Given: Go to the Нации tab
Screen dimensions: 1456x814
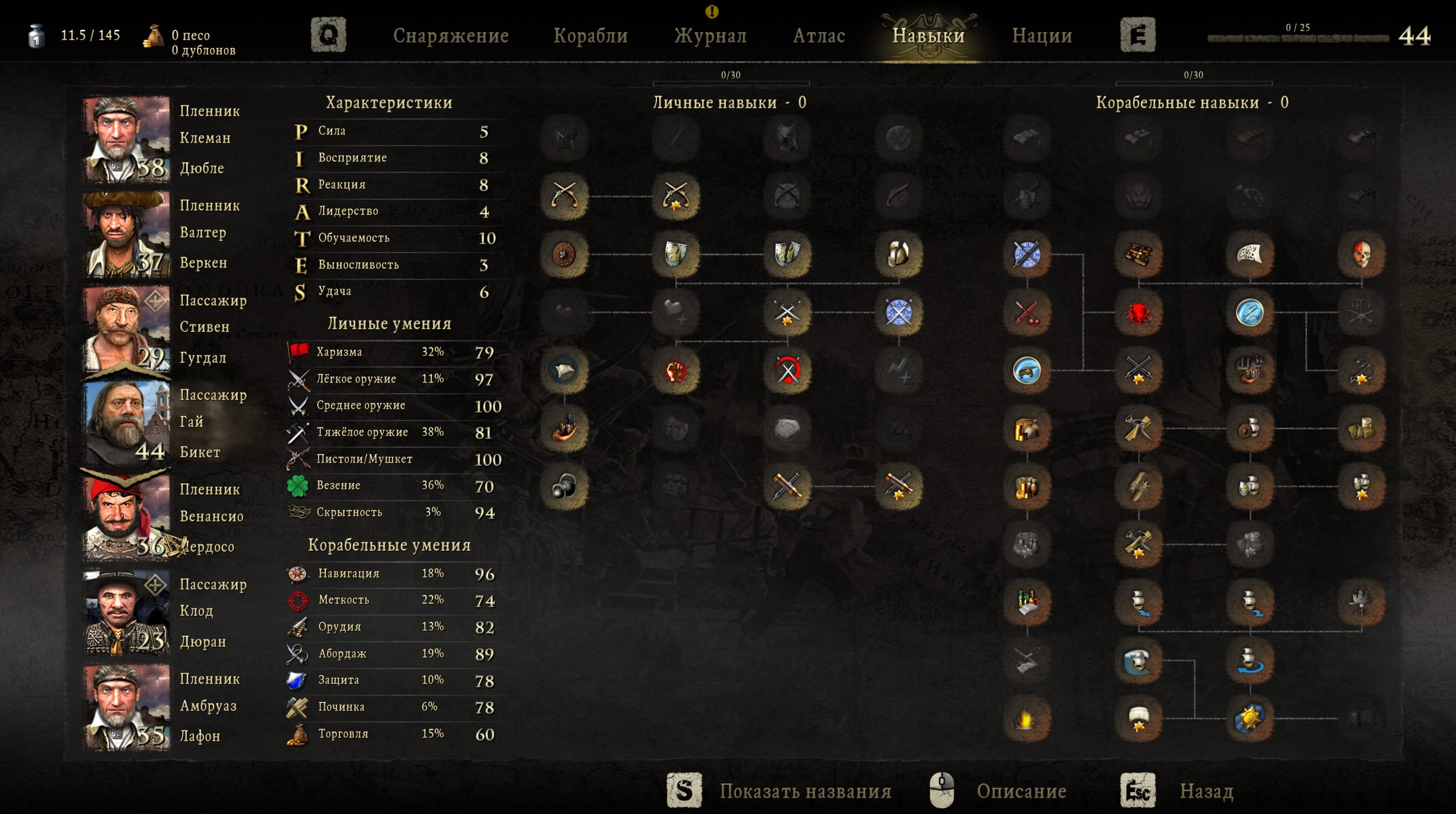Looking at the screenshot, I should point(1042,35).
